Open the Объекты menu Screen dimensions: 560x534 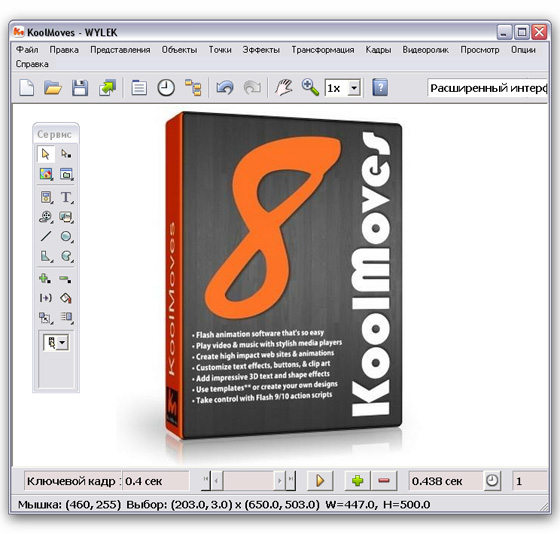point(179,50)
